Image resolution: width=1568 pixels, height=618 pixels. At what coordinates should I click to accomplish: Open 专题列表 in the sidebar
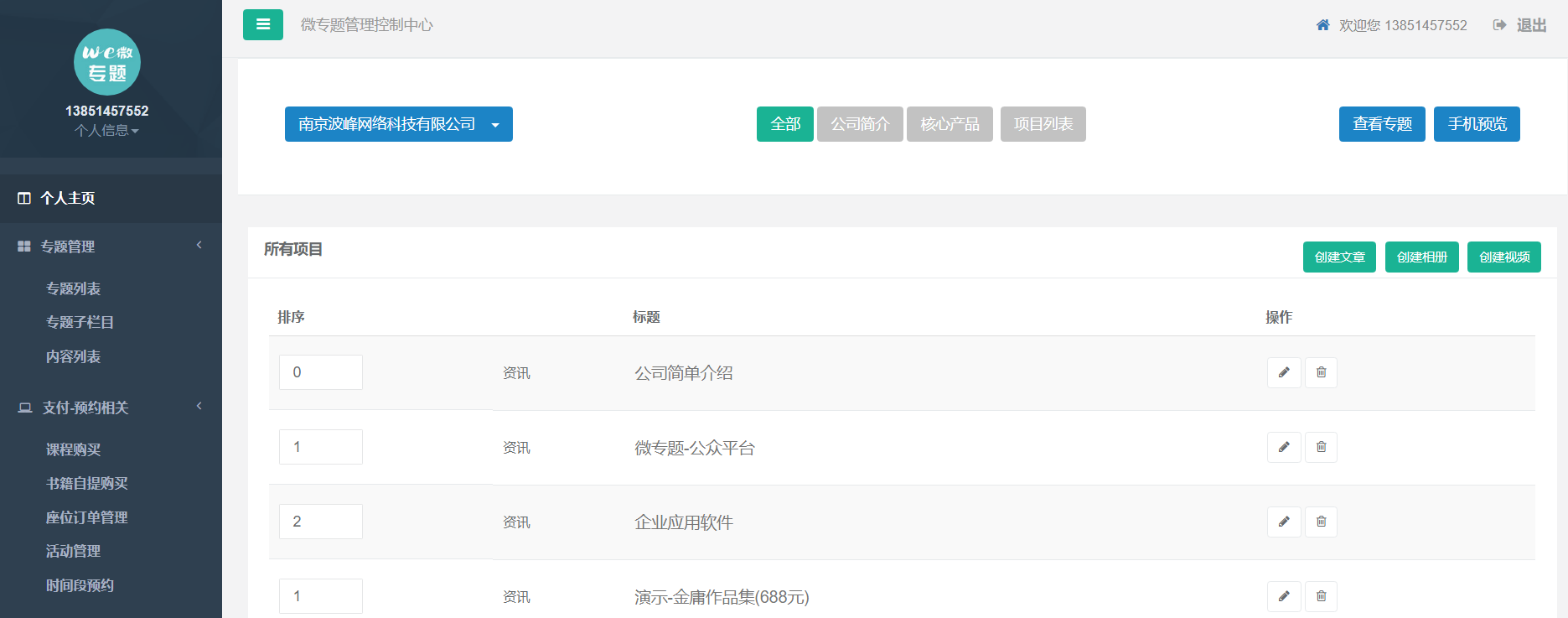74,288
